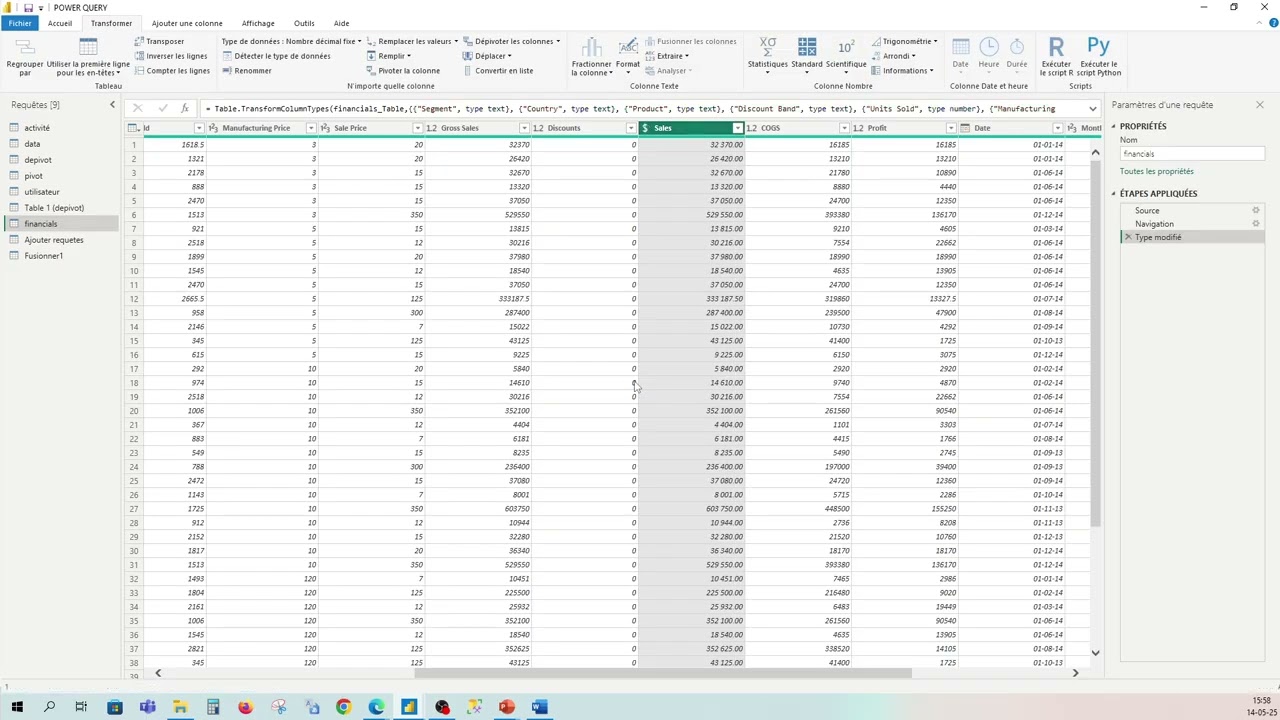Click the fx formula icon
This screenshot has height=720, width=1280.
[185, 108]
